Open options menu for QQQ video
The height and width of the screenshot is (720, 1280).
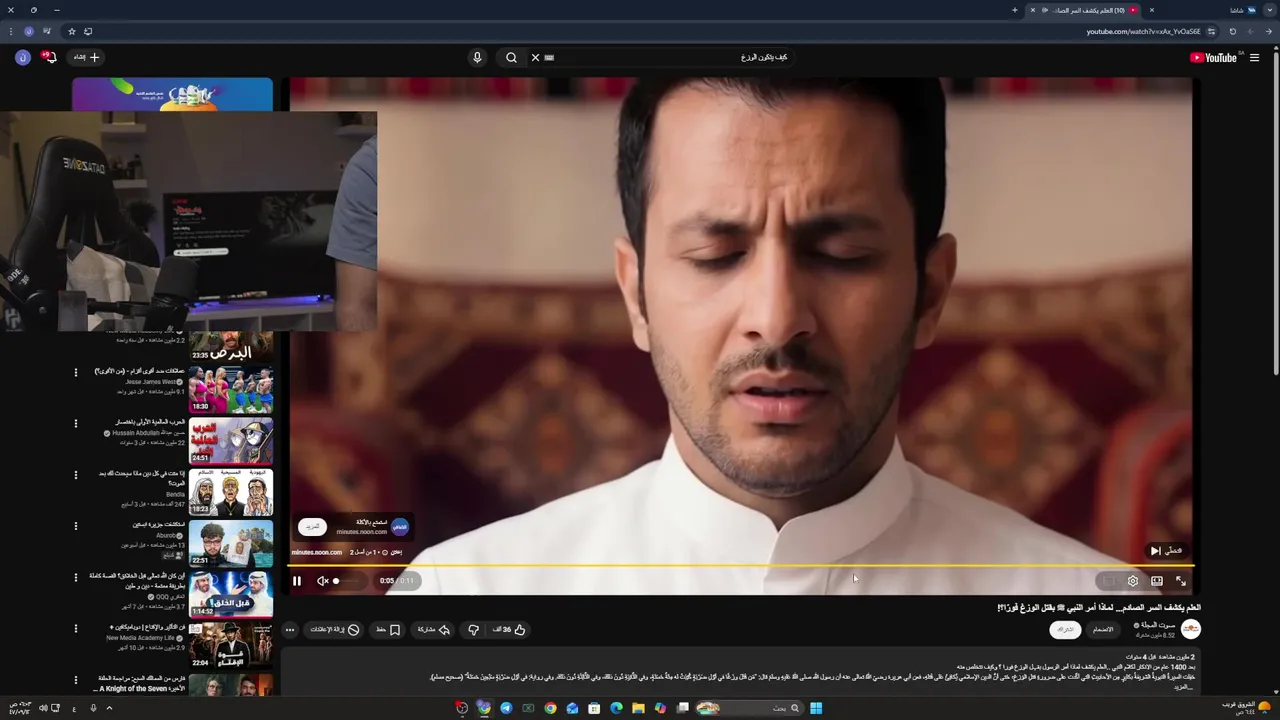75,577
